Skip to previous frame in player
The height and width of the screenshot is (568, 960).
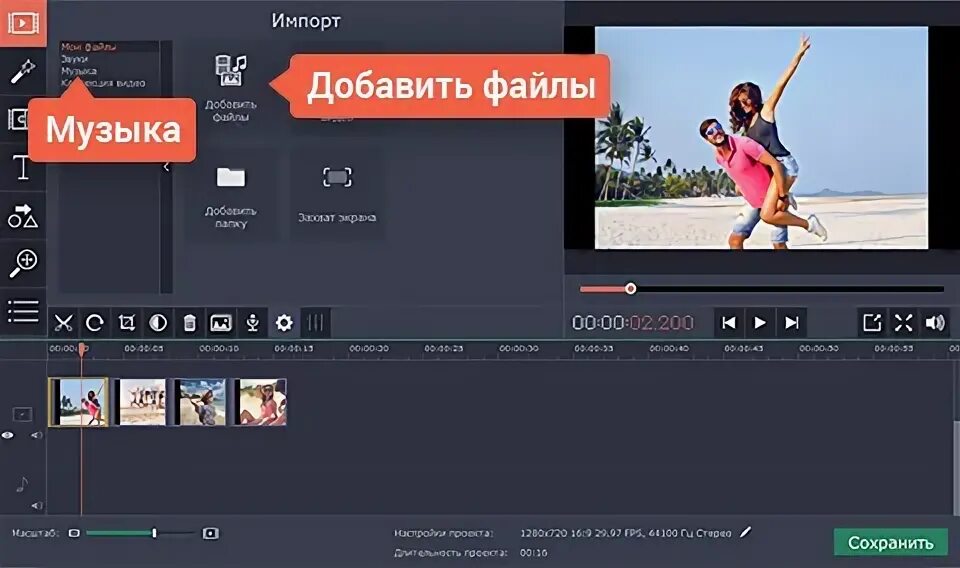(x=729, y=323)
